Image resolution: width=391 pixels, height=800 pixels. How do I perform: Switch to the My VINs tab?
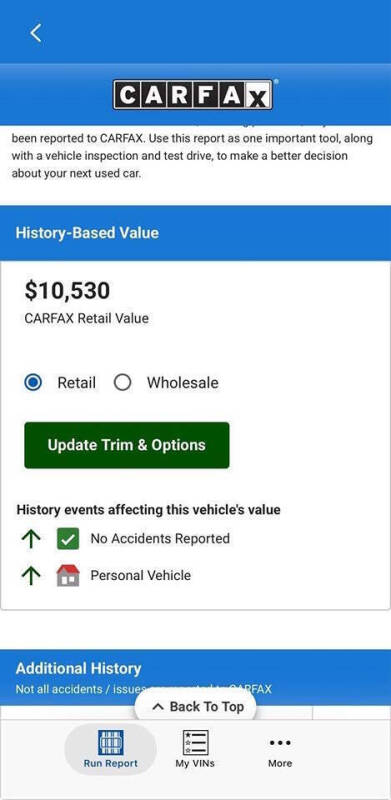coord(195,749)
